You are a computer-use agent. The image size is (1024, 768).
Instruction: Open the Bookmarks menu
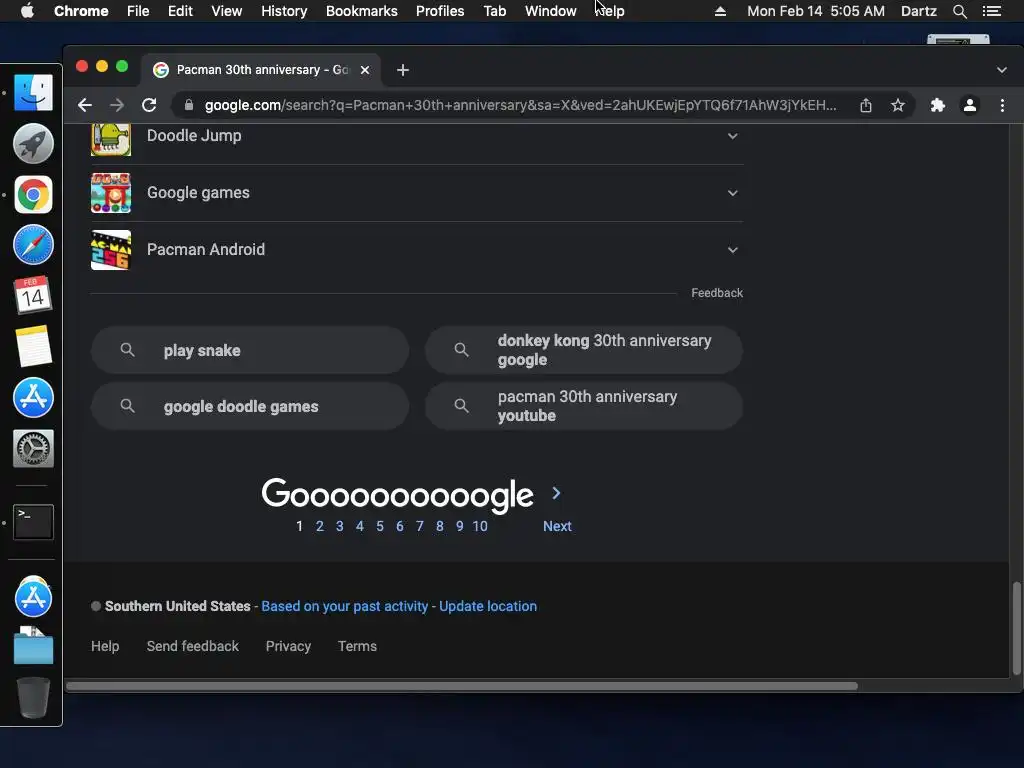tap(362, 11)
